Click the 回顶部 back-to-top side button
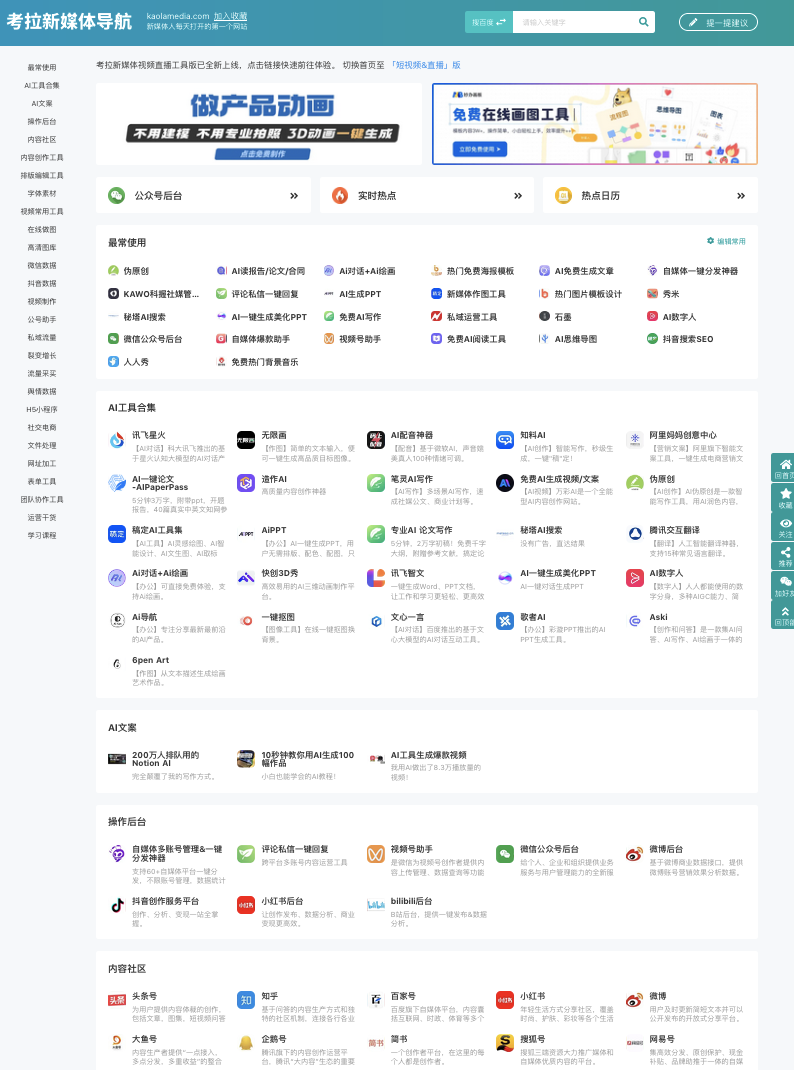Screen dimensions: 794x1070 tap(783, 615)
